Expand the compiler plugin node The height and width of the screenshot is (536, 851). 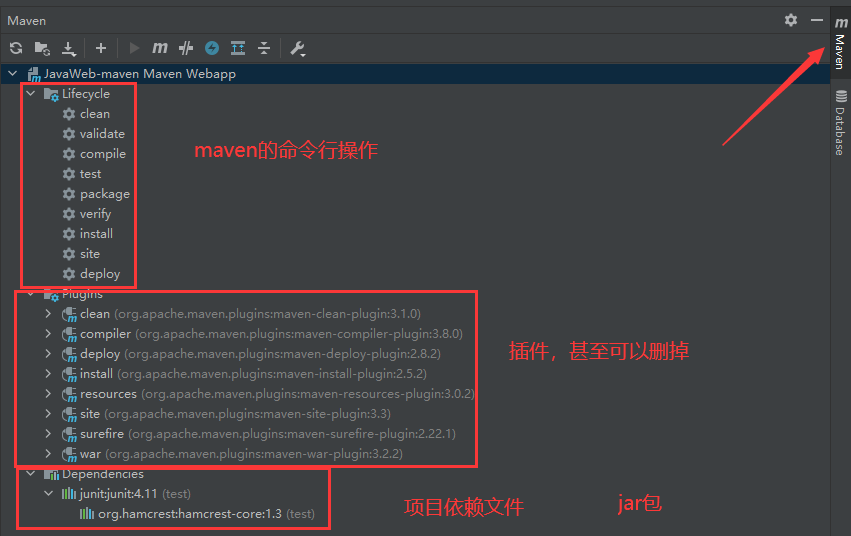pos(48,334)
